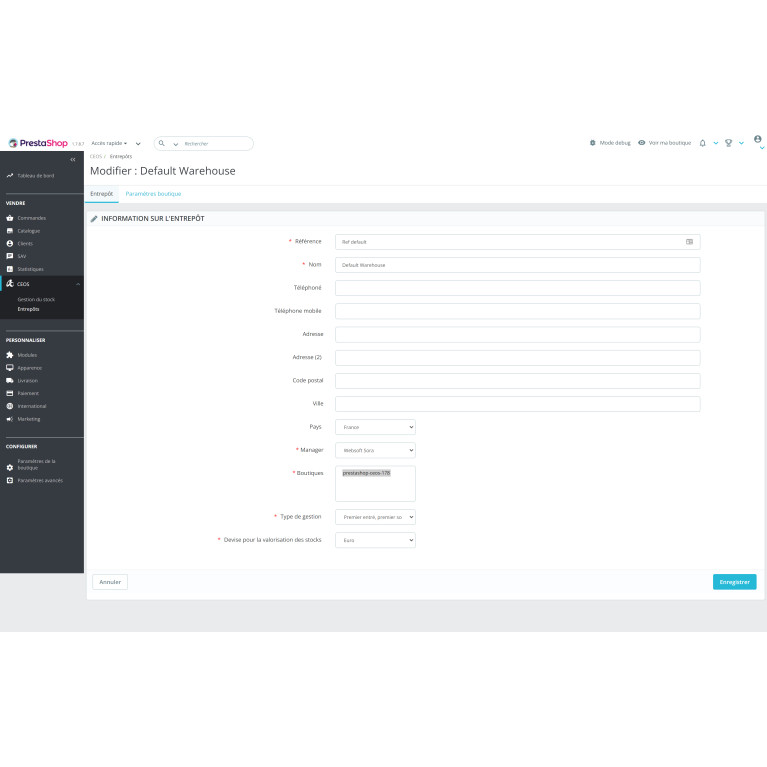Click the trophy icon in header
Image resolution: width=767 pixels, height=767 pixels.
tap(729, 143)
